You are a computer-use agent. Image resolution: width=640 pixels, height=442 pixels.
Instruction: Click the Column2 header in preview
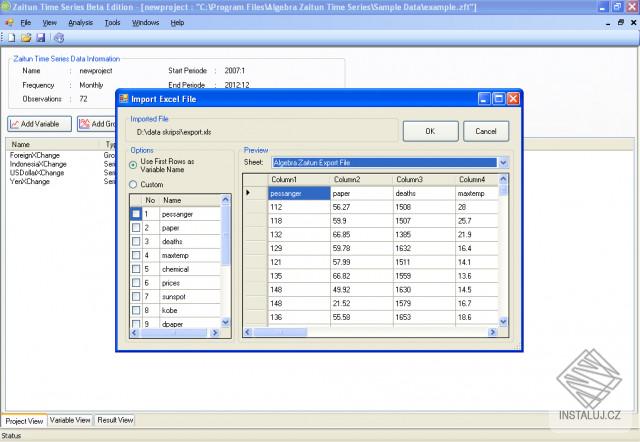pos(362,180)
